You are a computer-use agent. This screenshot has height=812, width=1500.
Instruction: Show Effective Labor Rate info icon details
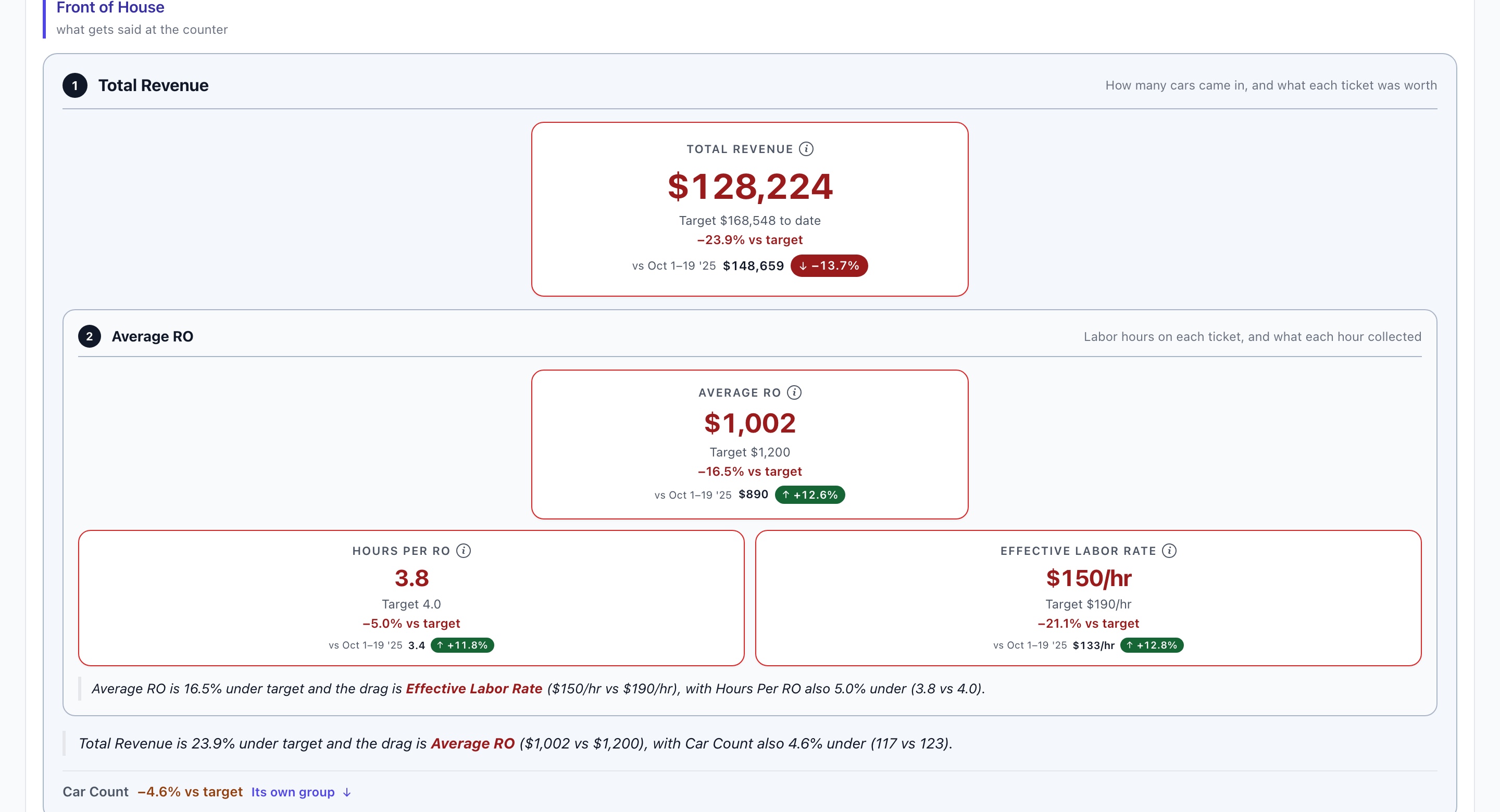click(1169, 551)
